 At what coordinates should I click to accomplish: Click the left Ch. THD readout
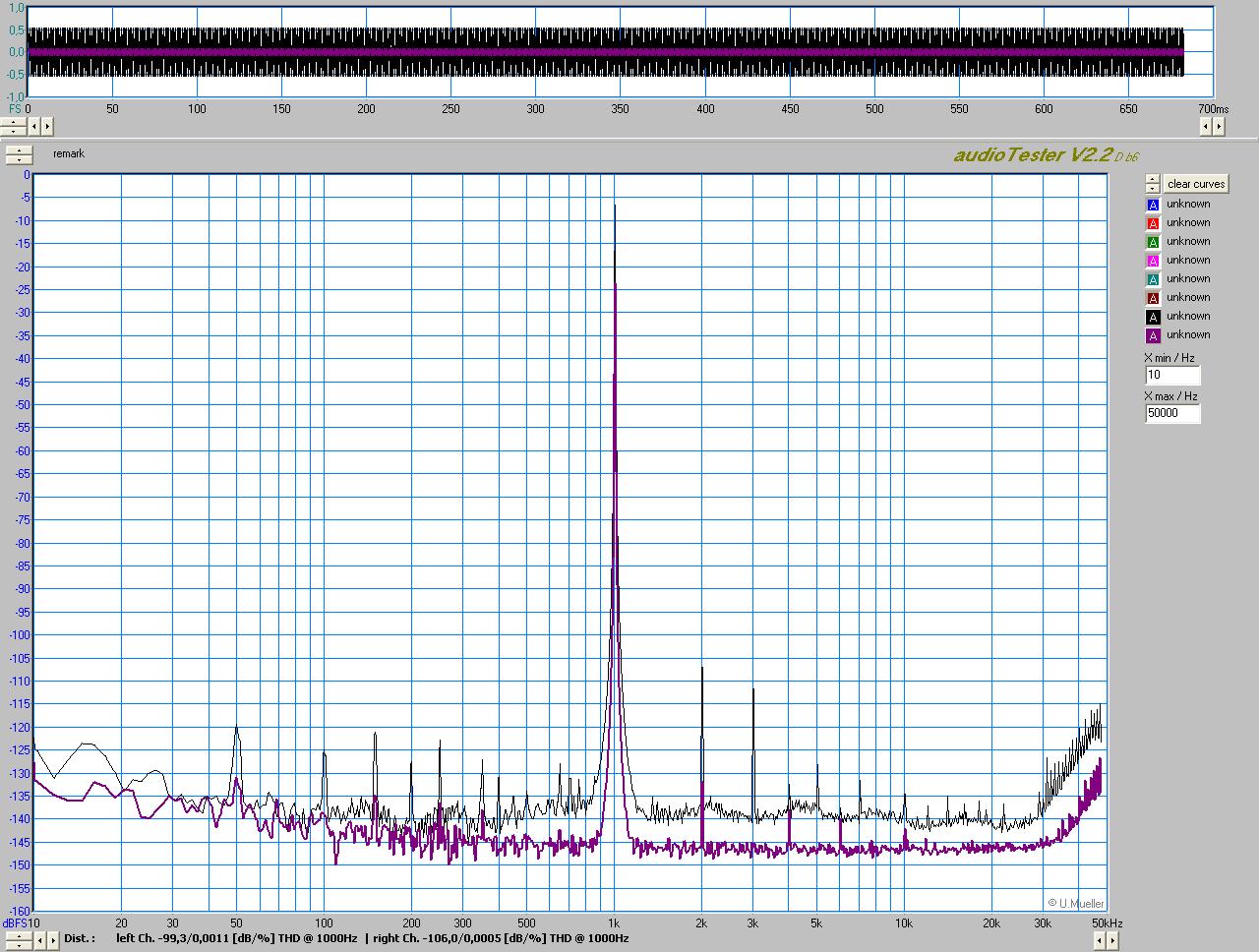(237, 938)
